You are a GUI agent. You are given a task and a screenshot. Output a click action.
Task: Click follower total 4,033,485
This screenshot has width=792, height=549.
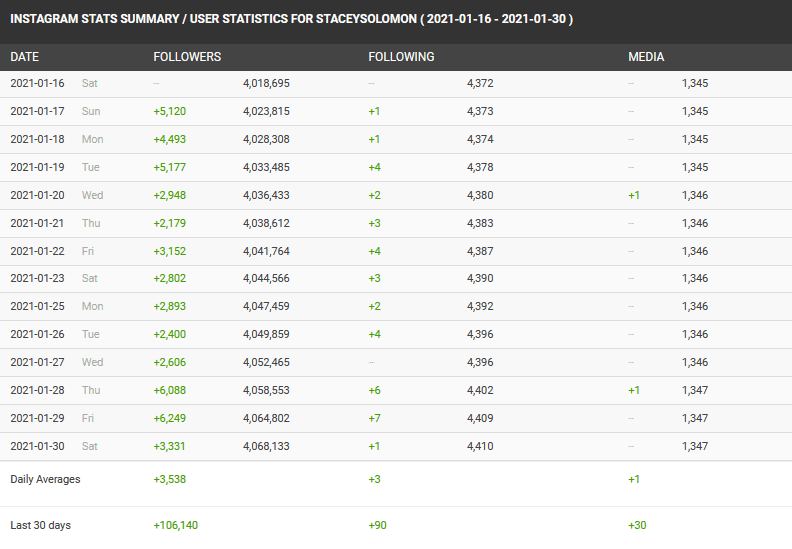pos(266,167)
